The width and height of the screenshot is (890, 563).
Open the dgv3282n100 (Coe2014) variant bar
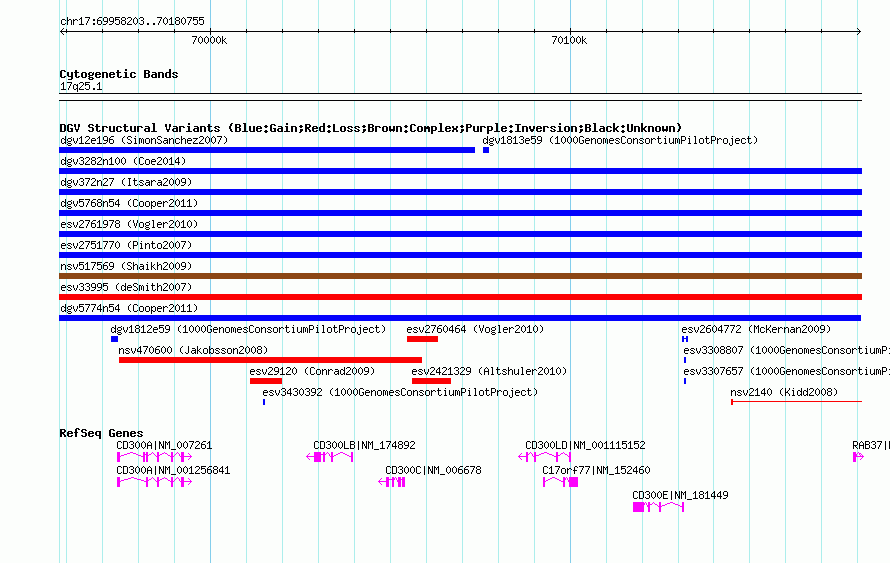[x=460, y=171]
